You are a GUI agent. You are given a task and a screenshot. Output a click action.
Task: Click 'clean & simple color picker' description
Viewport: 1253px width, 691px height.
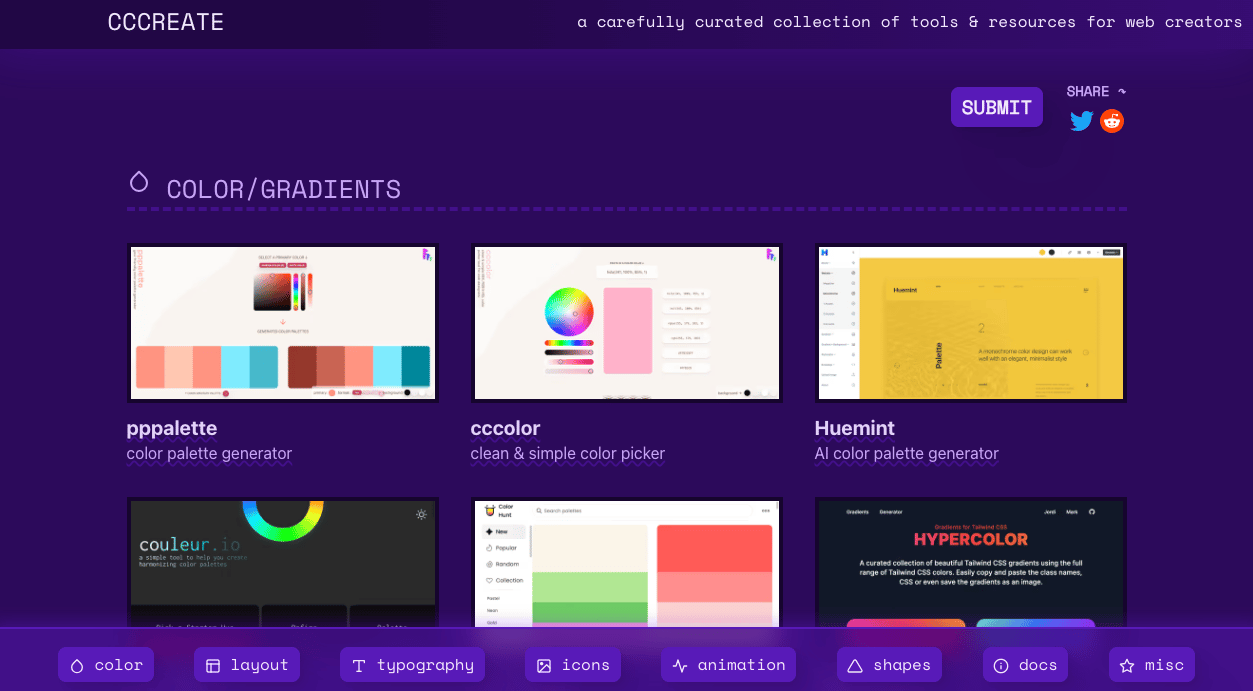(568, 453)
